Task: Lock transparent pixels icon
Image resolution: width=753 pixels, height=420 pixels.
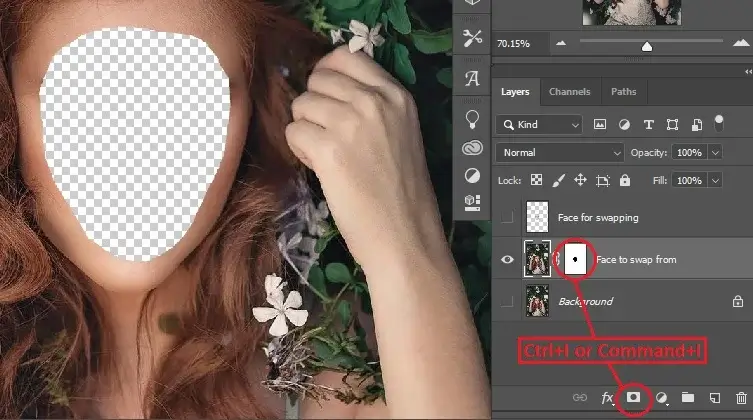Action: 536,180
